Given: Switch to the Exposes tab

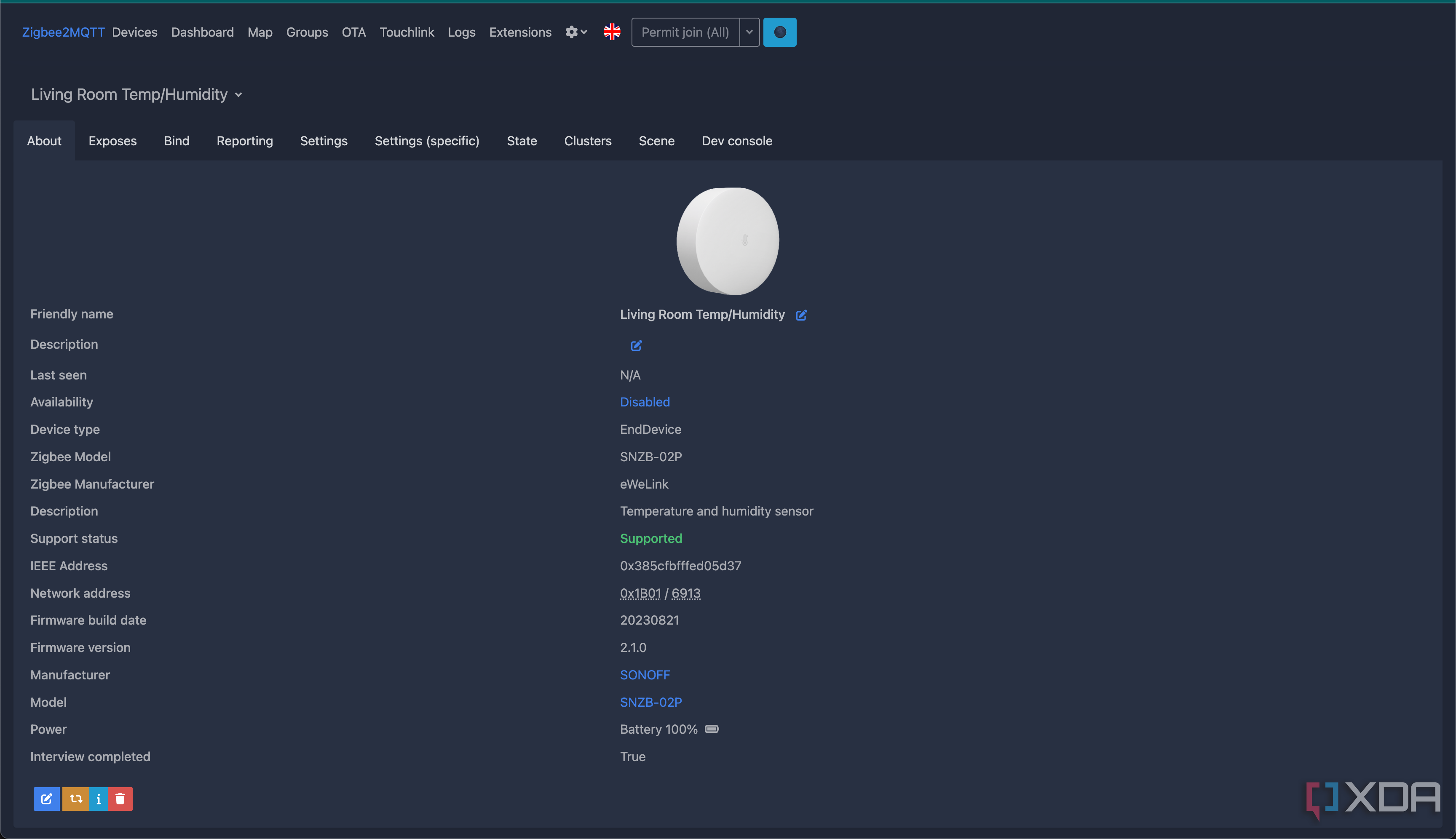Looking at the screenshot, I should point(112,141).
